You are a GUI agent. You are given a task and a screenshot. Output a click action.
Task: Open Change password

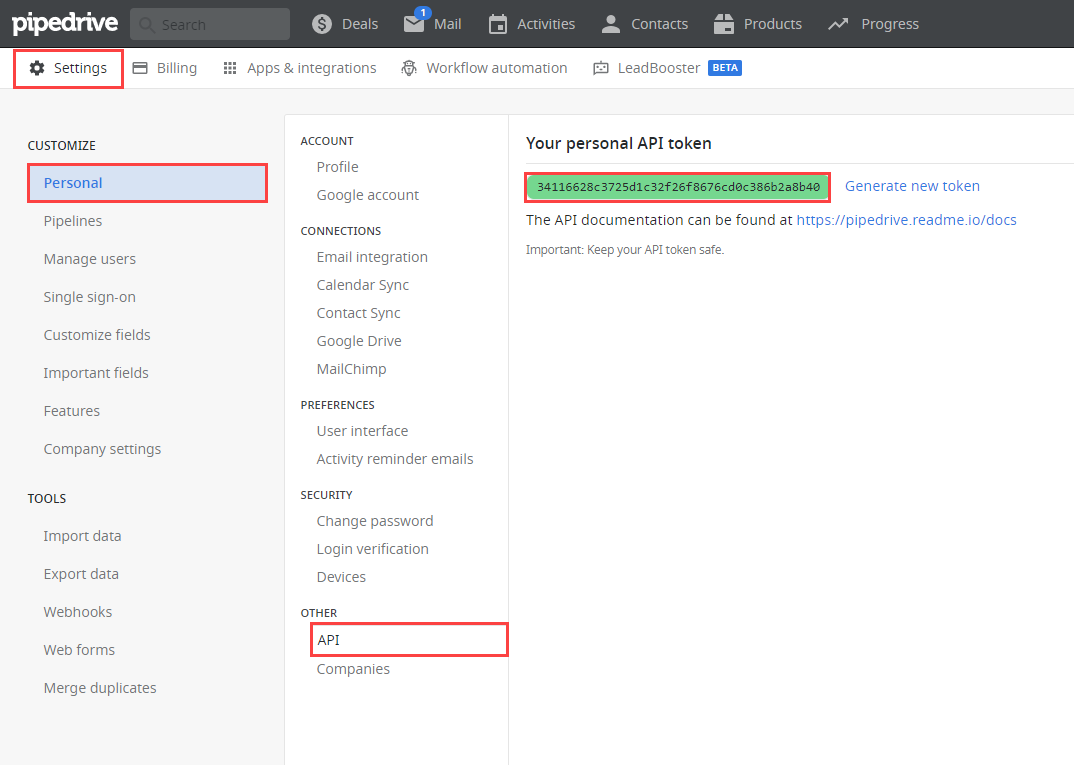[x=375, y=521]
